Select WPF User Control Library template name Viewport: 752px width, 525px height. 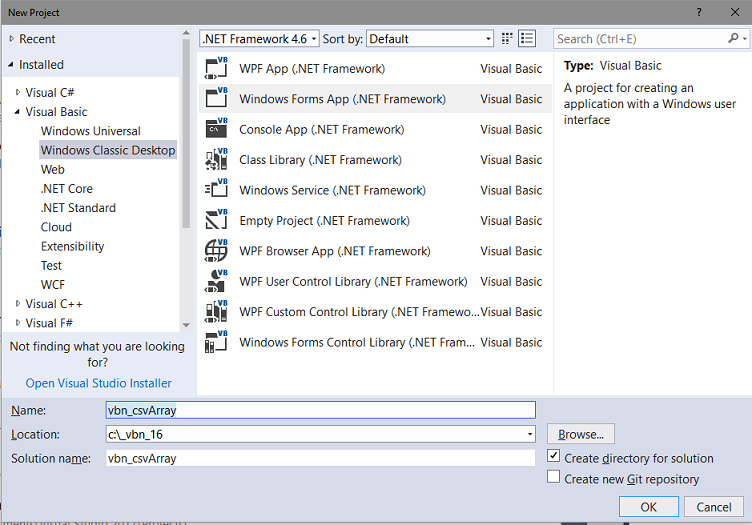(x=353, y=281)
